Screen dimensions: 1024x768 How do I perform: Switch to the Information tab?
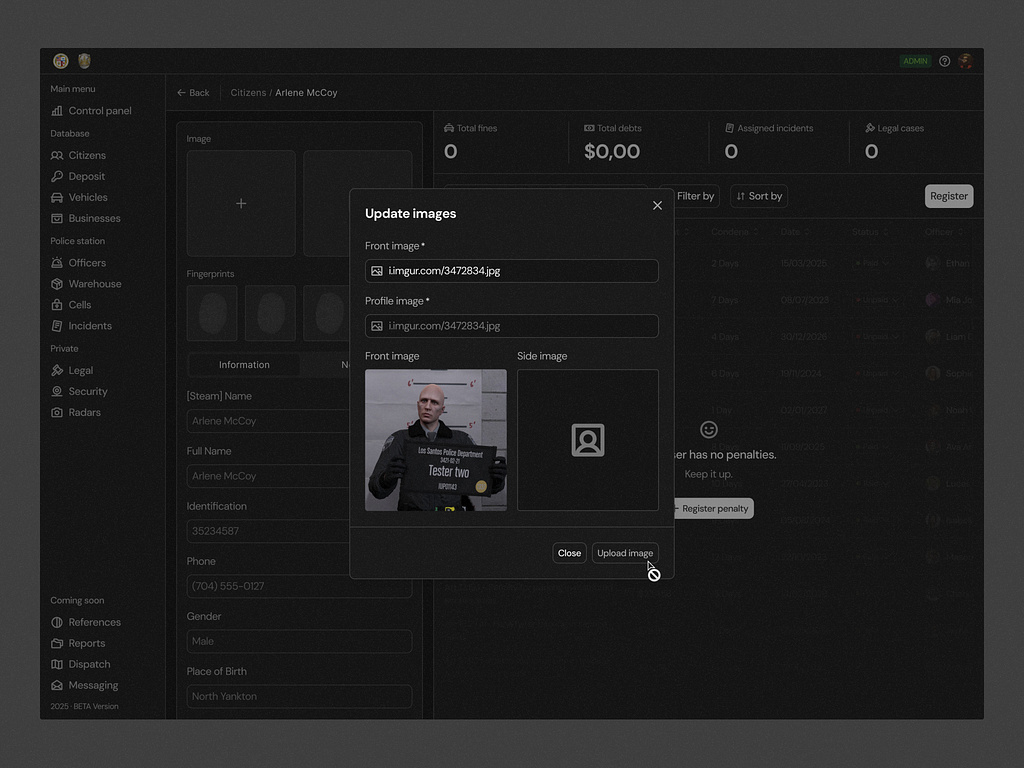pyautogui.click(x=243, y=364)
